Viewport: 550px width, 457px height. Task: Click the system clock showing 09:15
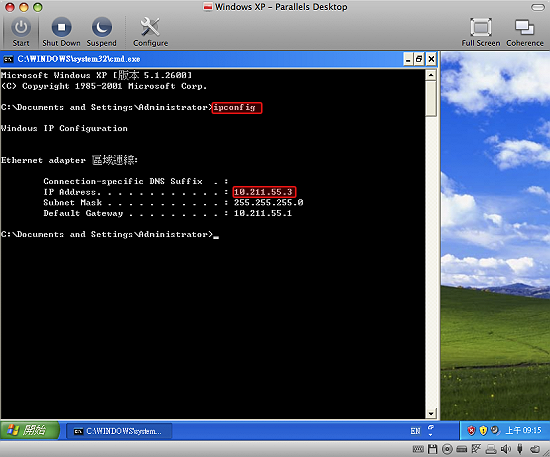523,430
